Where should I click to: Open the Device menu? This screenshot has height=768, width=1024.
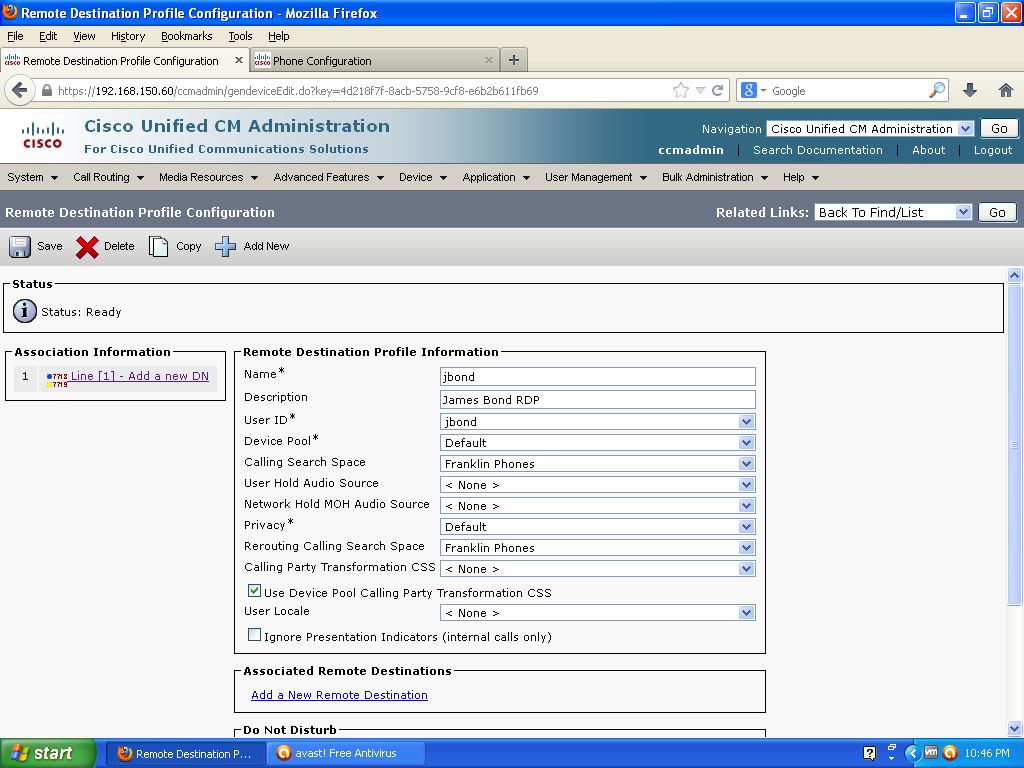(x=423, y=177)
